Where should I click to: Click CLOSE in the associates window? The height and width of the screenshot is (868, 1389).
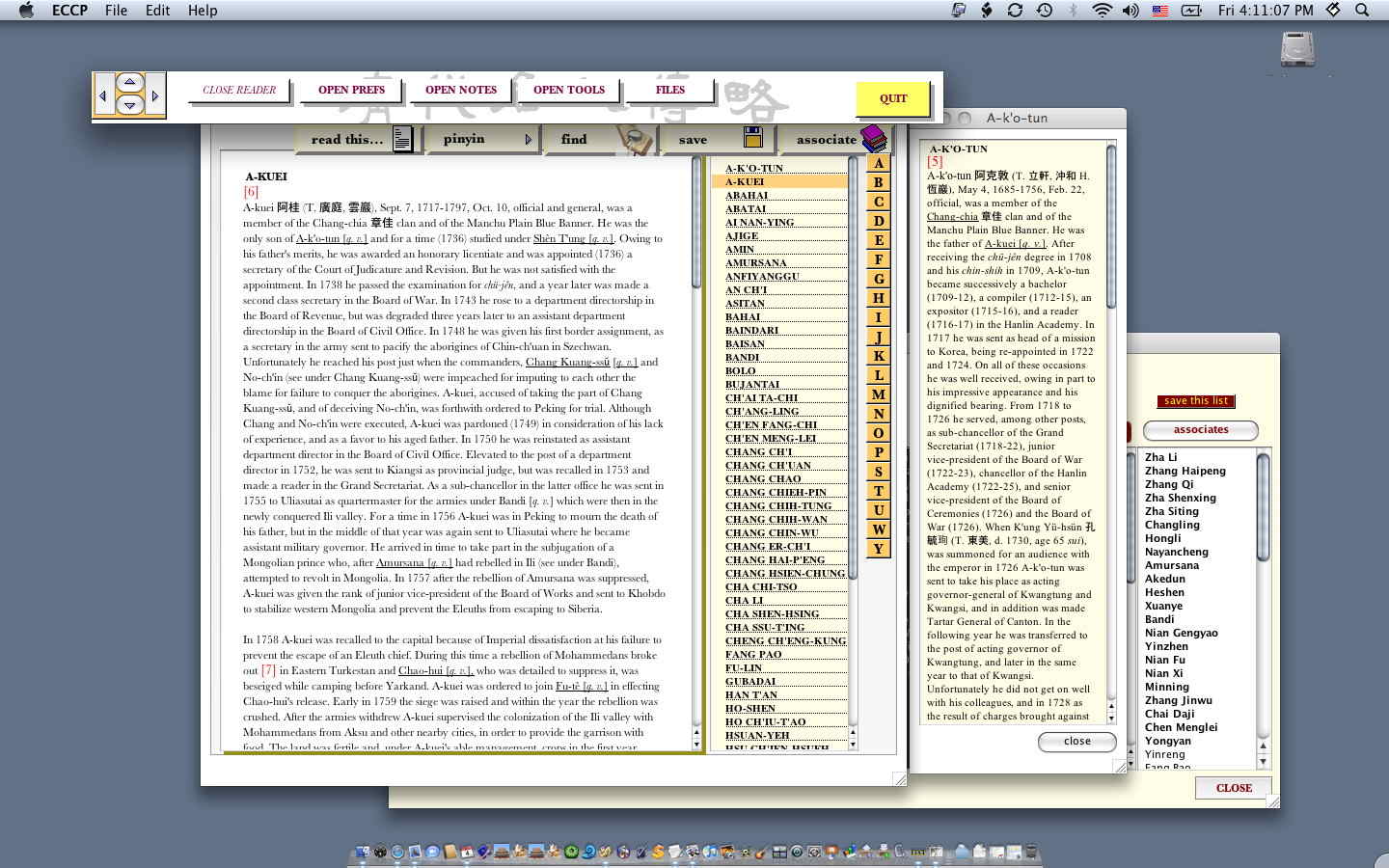tap(1234, 788)
